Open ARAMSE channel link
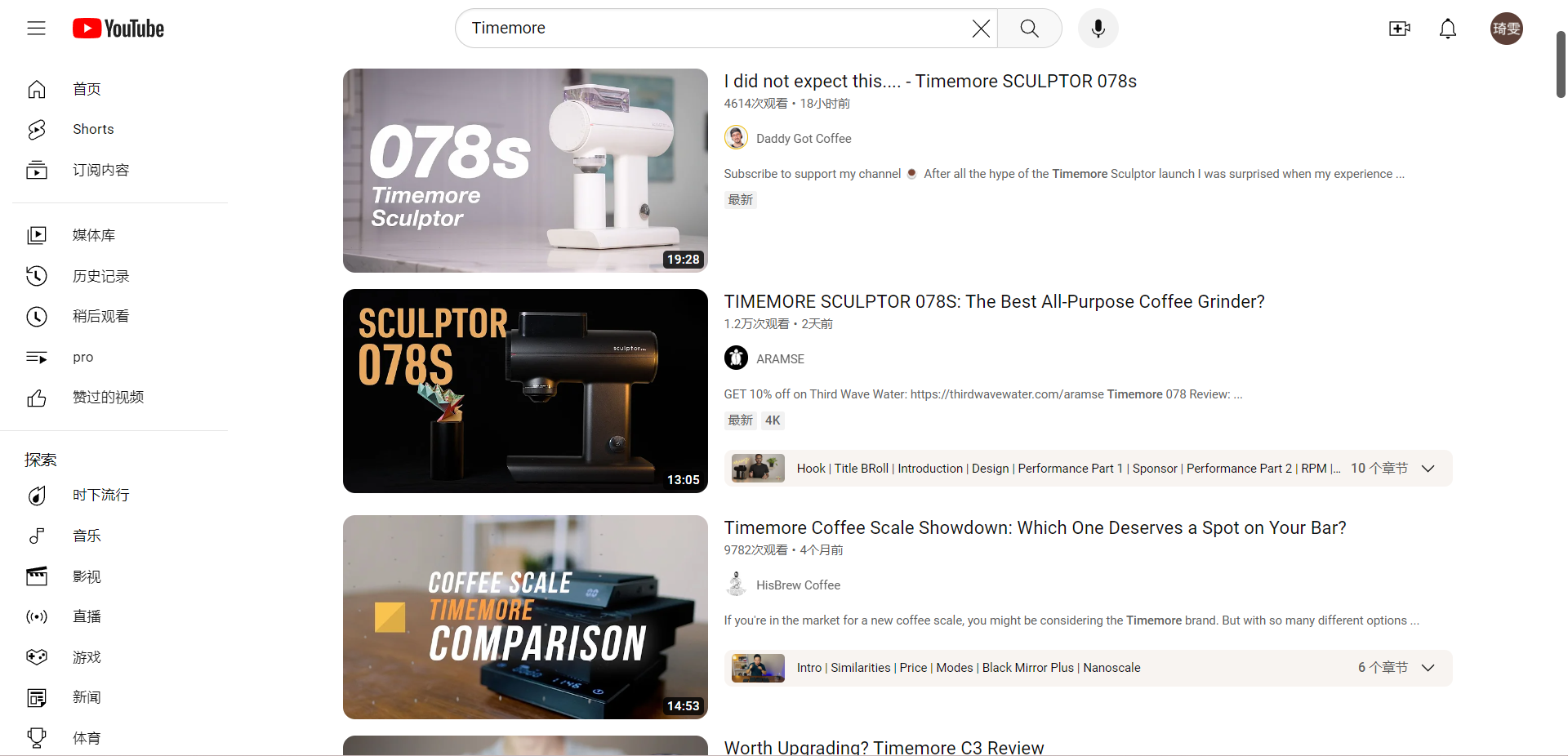The height and width of the screenshot is (756, 1568). pyautogui.click(x=780, y=359)
